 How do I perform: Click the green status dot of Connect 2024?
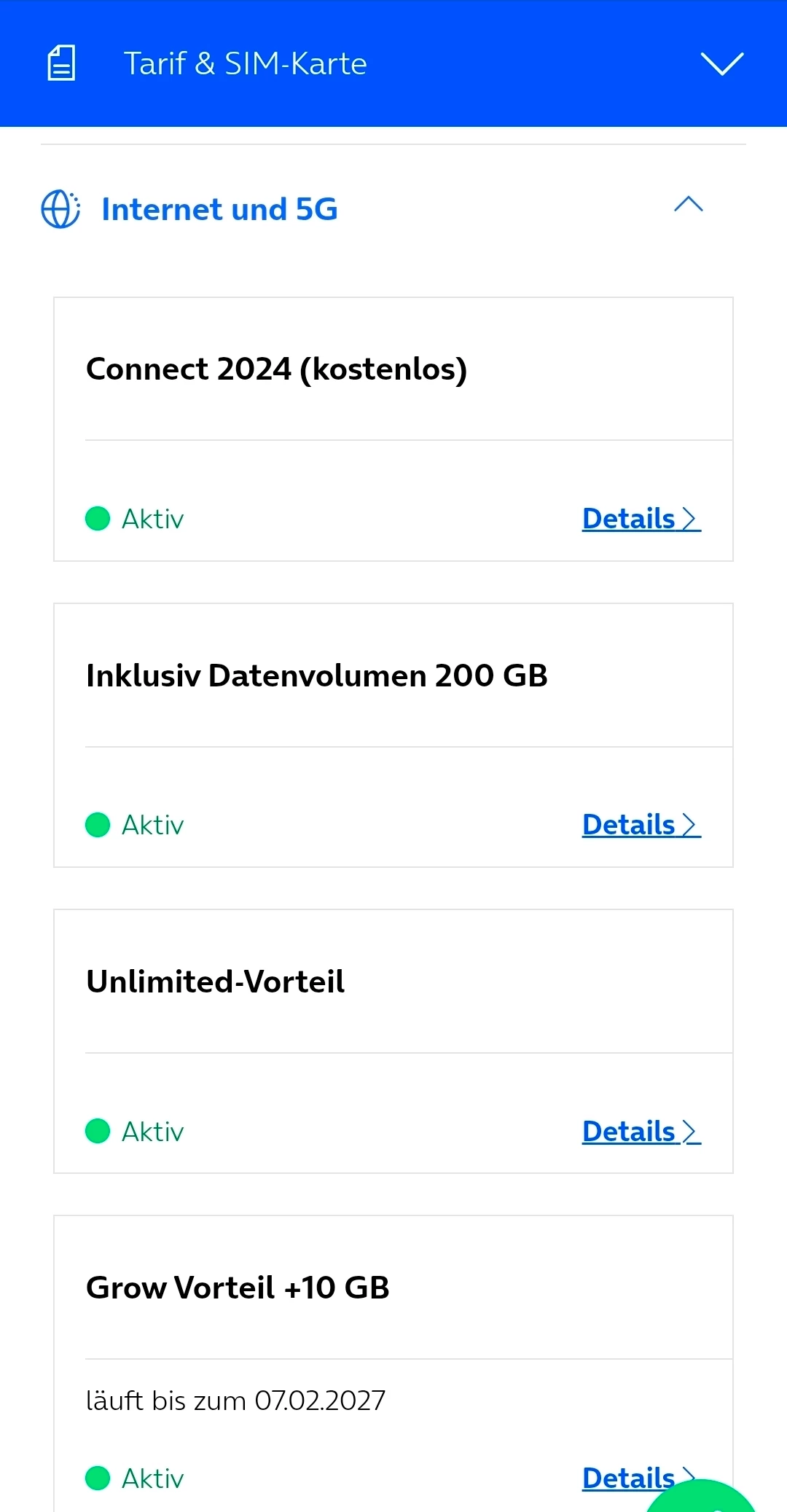coord(98,519)
